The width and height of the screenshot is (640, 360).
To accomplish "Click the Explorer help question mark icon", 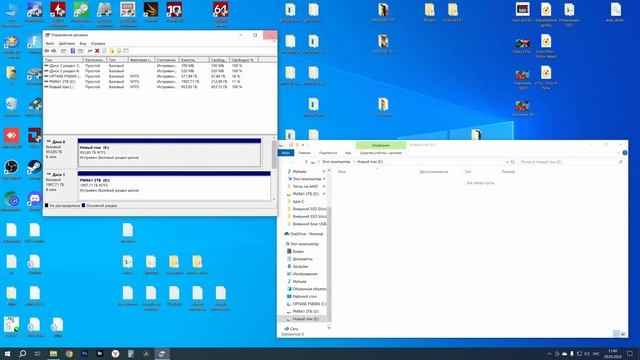I will [x=624, y=153].
